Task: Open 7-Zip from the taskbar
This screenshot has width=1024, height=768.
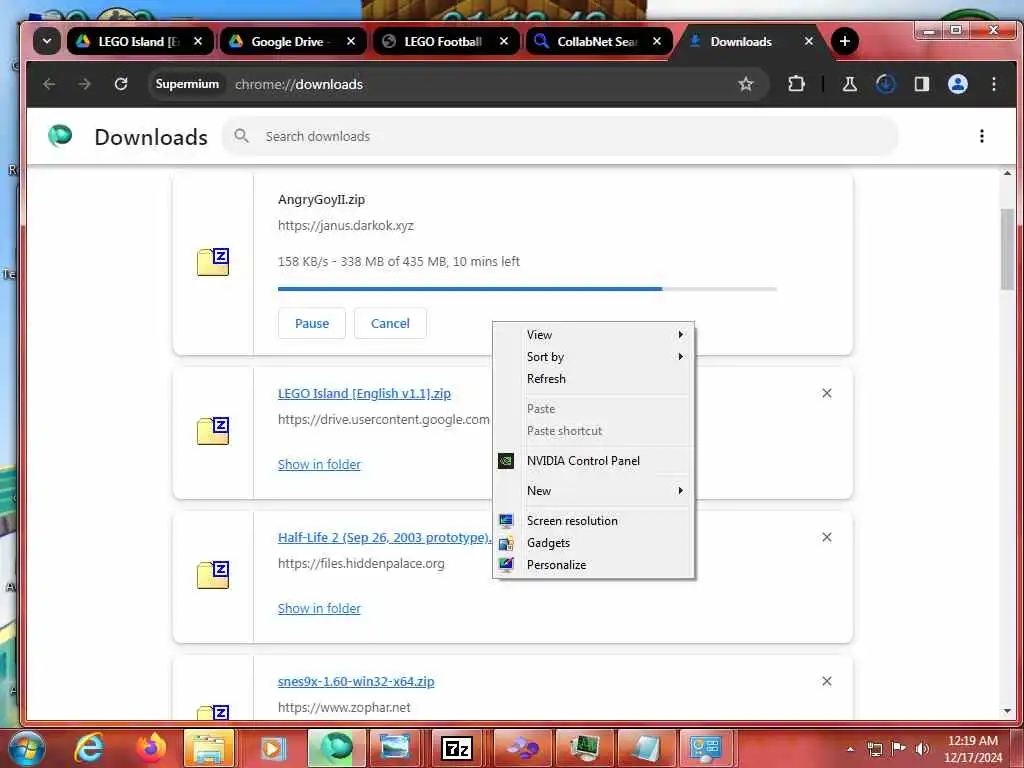Action: (457, 748)
